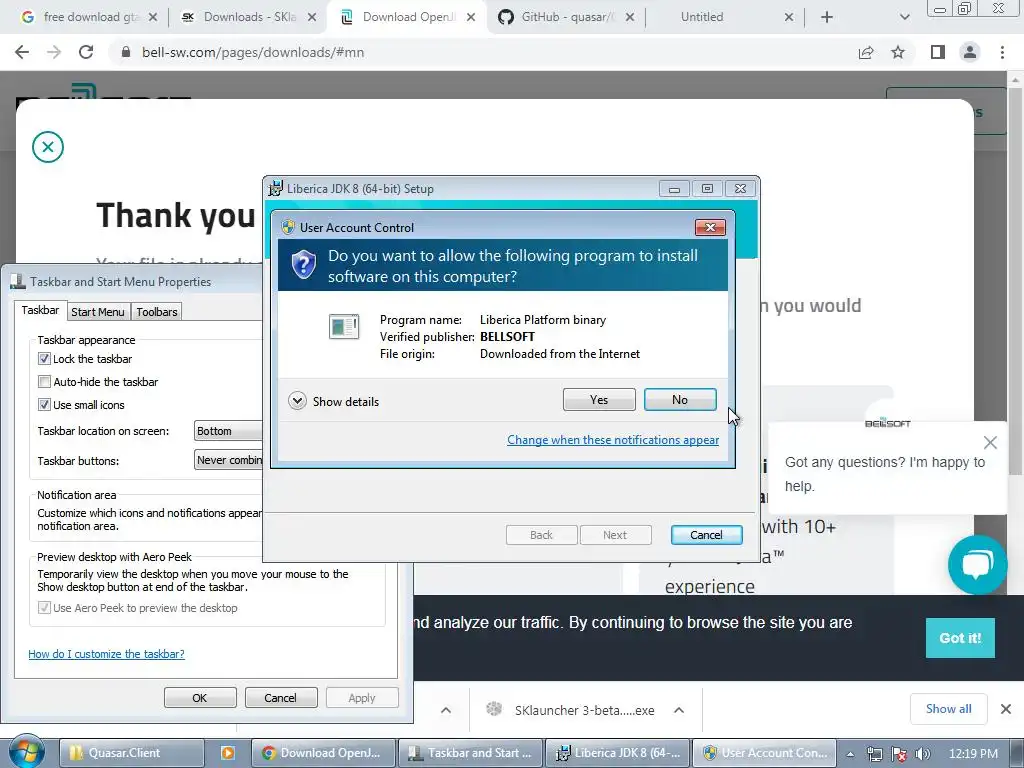Click the Chrome forward arrow
Viewport: 1024px width, 768px height.
point(54,52)
